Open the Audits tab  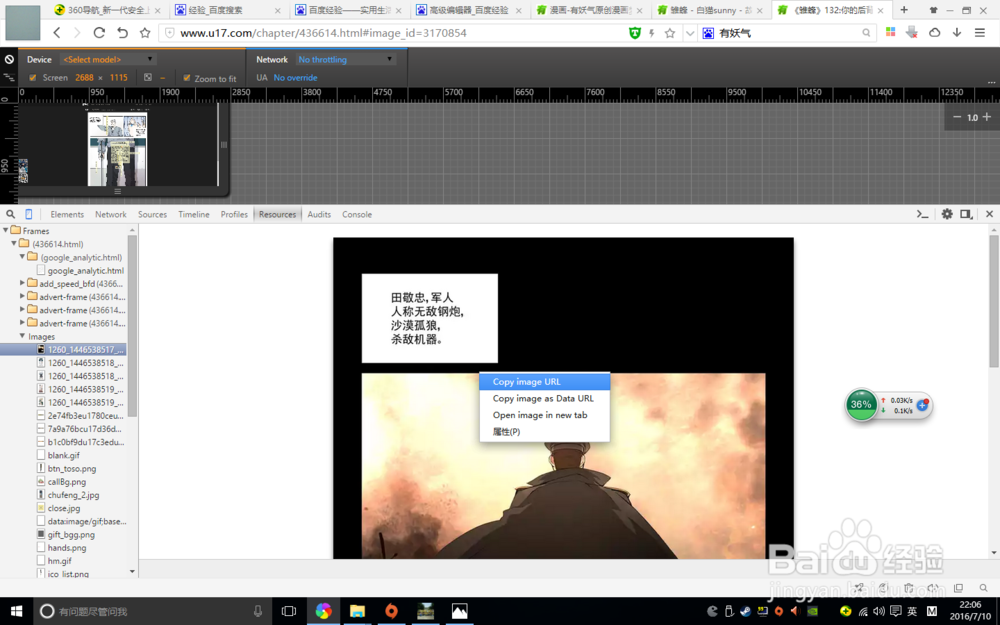[319, 214]
